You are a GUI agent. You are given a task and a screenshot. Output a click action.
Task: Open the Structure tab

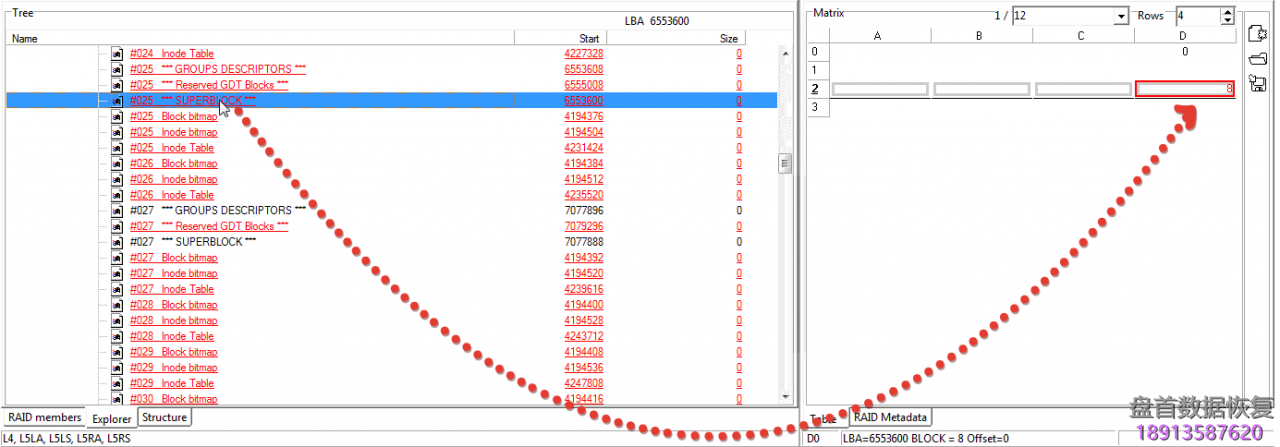tap(163, 417)
